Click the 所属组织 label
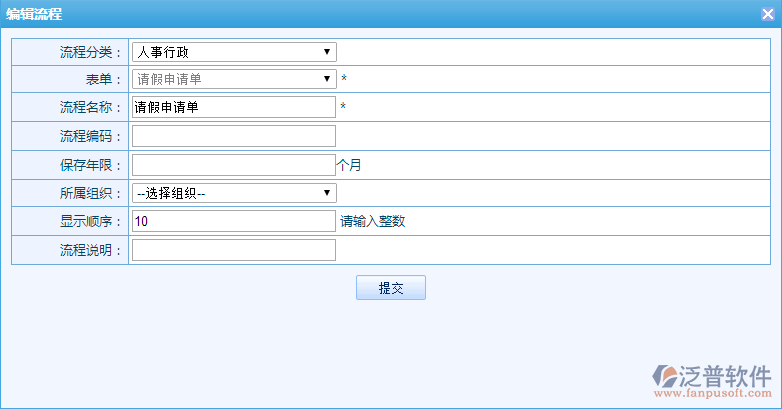Image resolution: width=782 pixels, height=409 pixels. pos(90,193)
